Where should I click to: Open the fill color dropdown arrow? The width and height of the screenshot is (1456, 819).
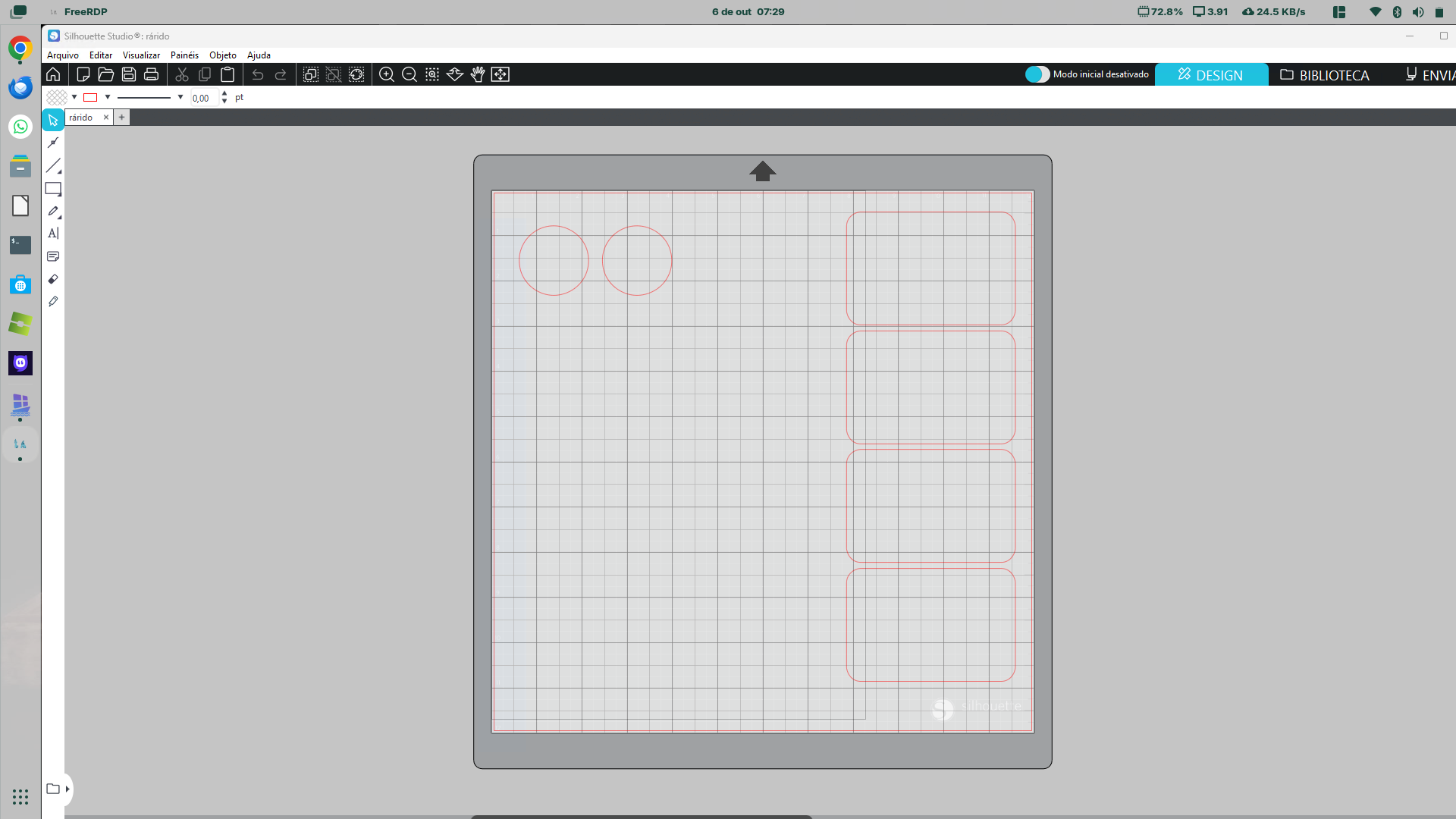[74, 97]
